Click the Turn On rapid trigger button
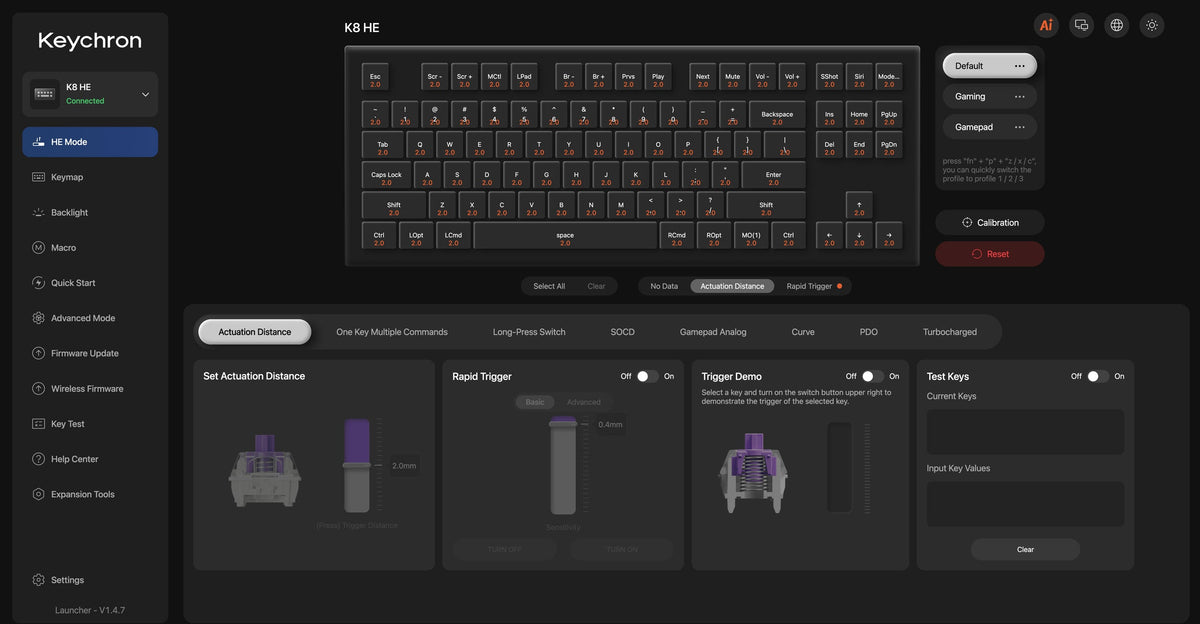 click(622, 549)
